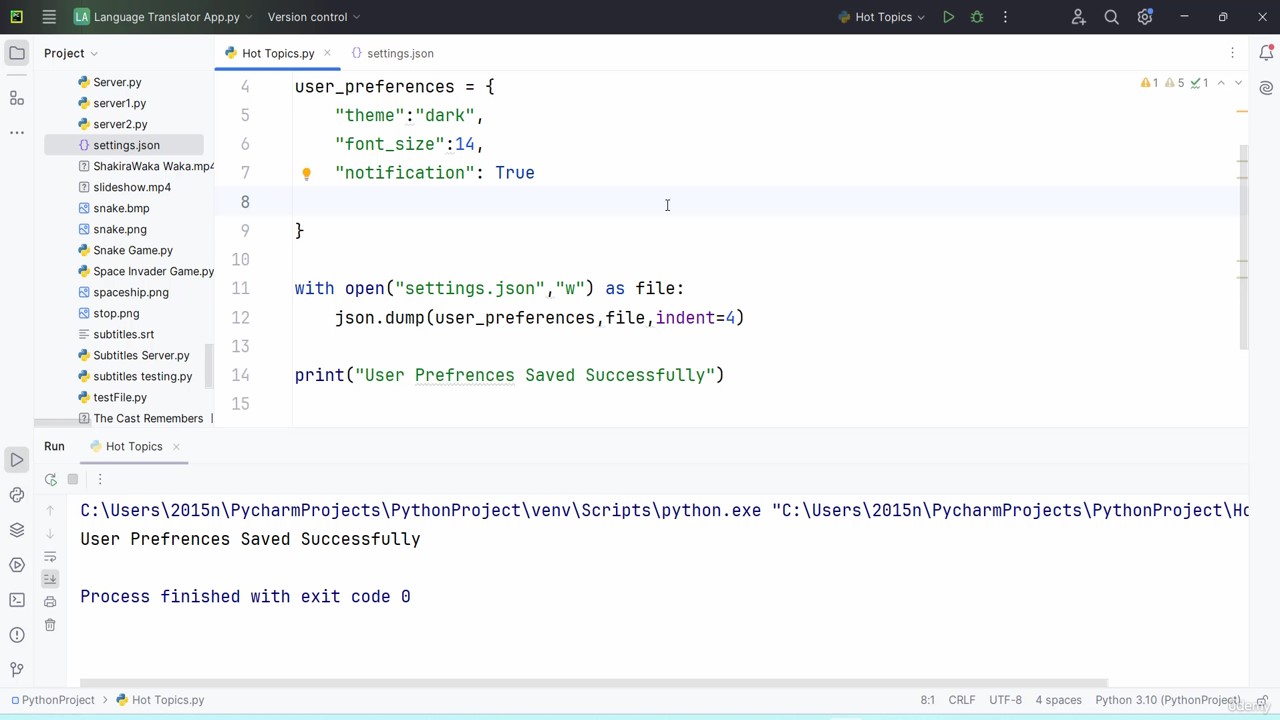Clear all console output trash icon
The height and width of the screenshot is (720, 1280).
click(x=50, y=625)
